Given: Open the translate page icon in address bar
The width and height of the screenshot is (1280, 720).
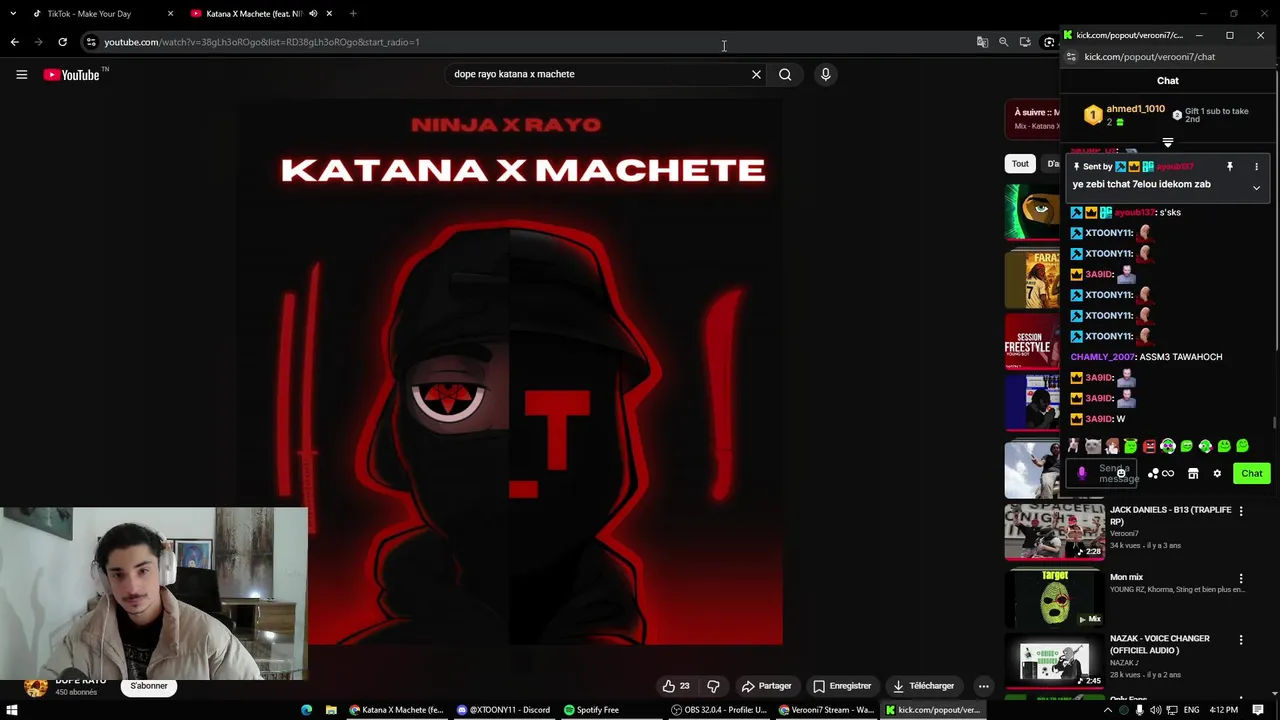Looking at the screenshot, I should click(982, 42).
